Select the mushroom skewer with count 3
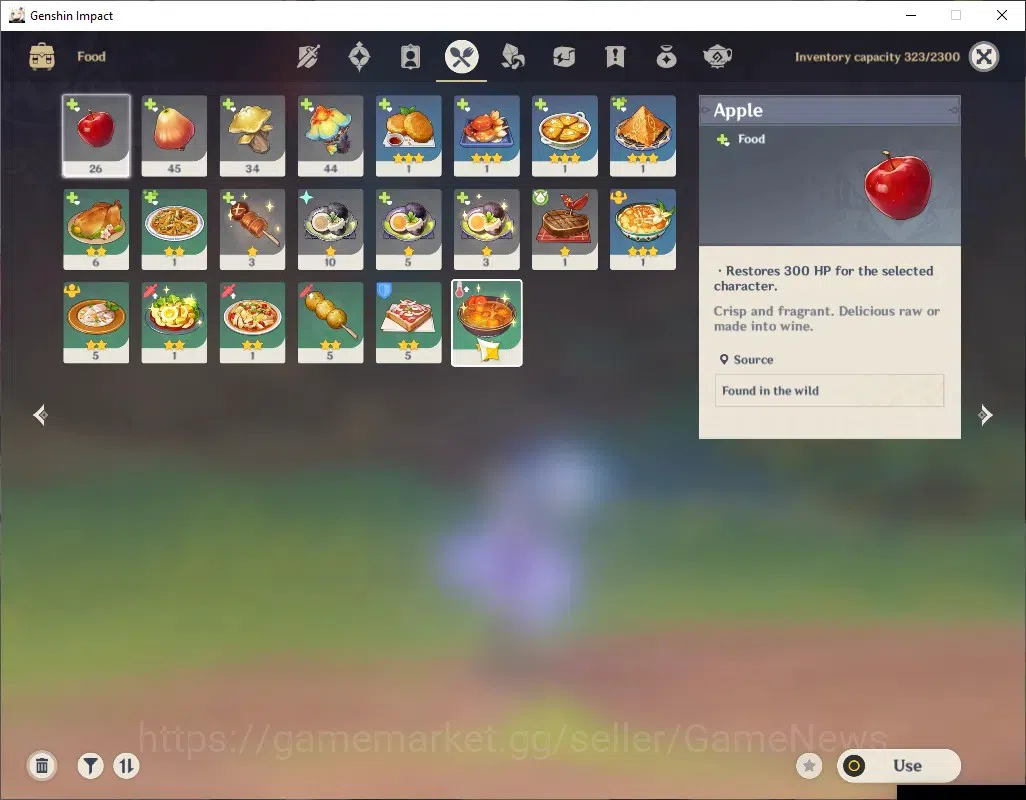This screenshot has width=1026, height=800. click(252, 230)
